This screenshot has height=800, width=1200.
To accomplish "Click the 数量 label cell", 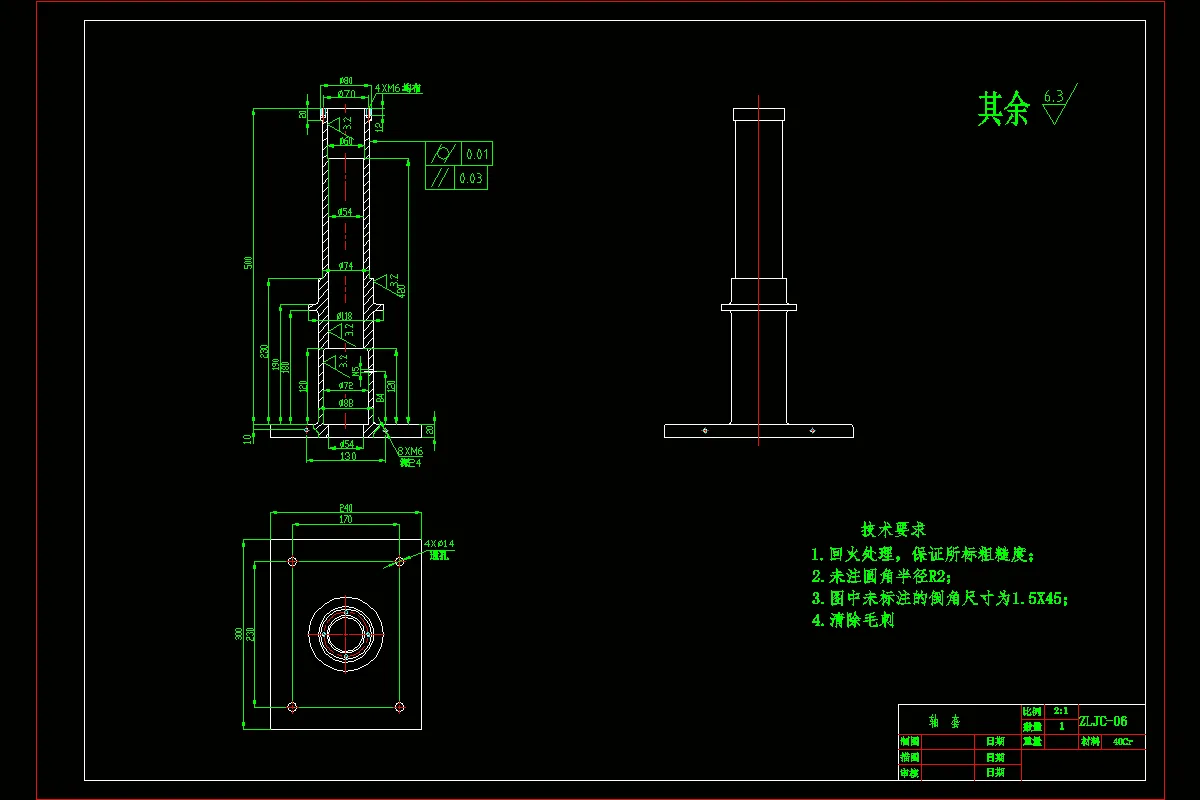I will [x=1033, y=726].
